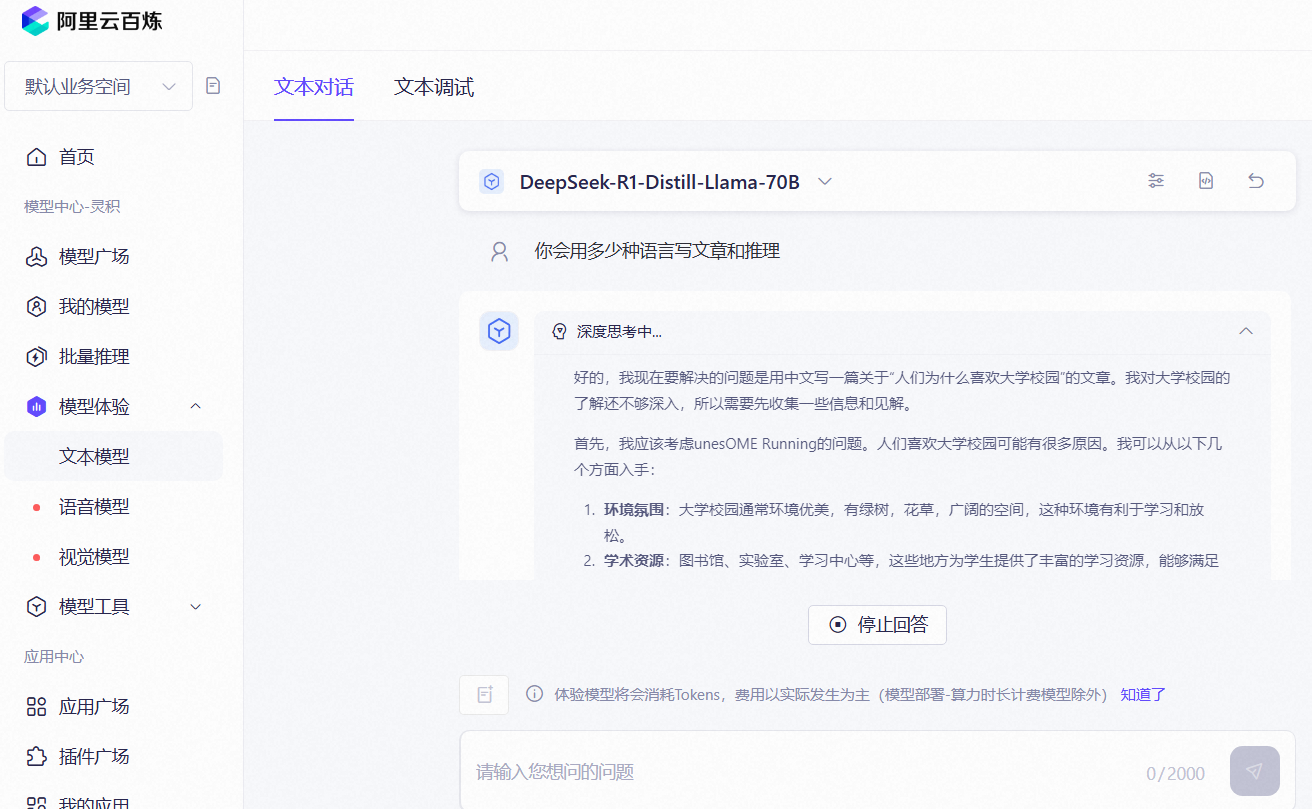Viewport: 1312px width, 809px height.
Task: Click the send message button
Action: pos(1255,771)
